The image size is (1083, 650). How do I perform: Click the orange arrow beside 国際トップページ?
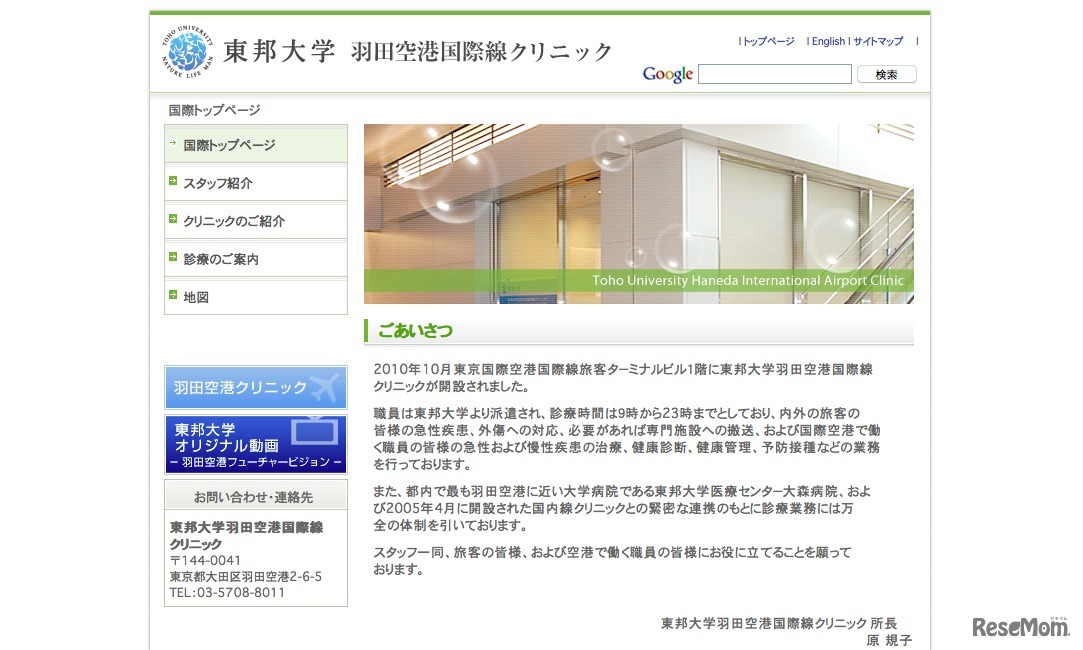coord(175,144)
